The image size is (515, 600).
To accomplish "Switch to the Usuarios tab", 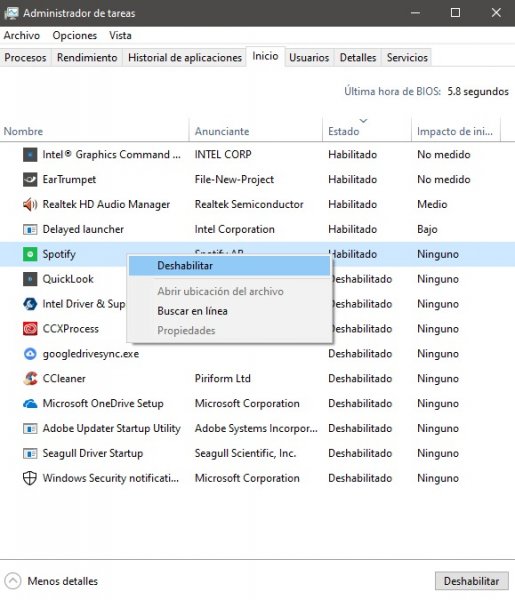I will click(309, 57).
